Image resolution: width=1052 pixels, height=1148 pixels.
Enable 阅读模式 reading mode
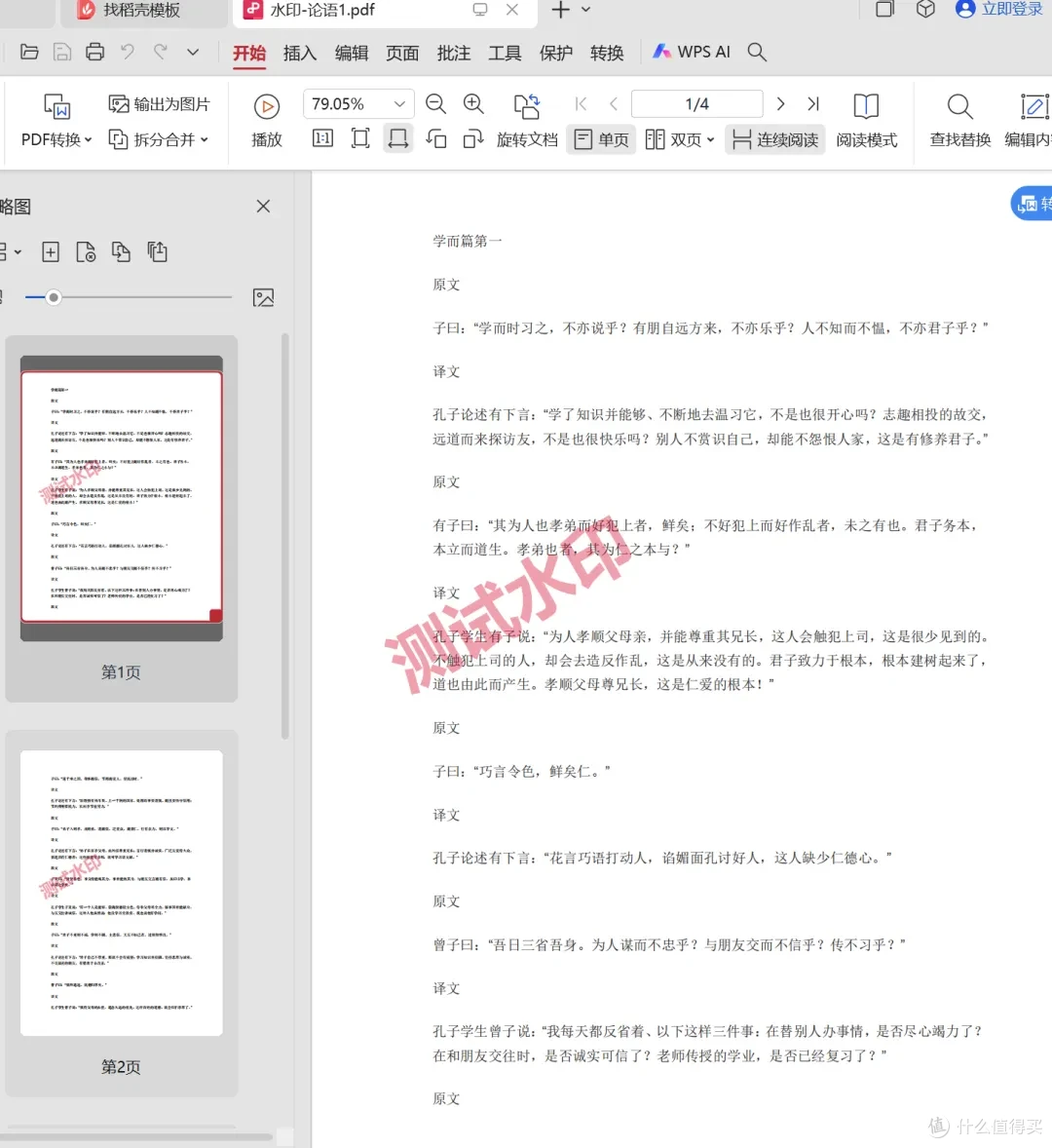pos(866,121)
